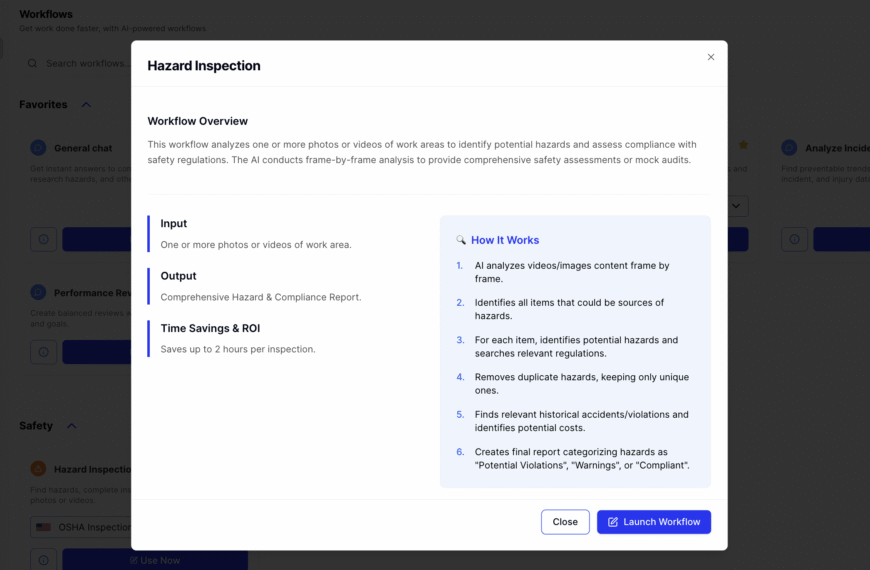Click the Workflows page heading

click(x=46, y=14)
